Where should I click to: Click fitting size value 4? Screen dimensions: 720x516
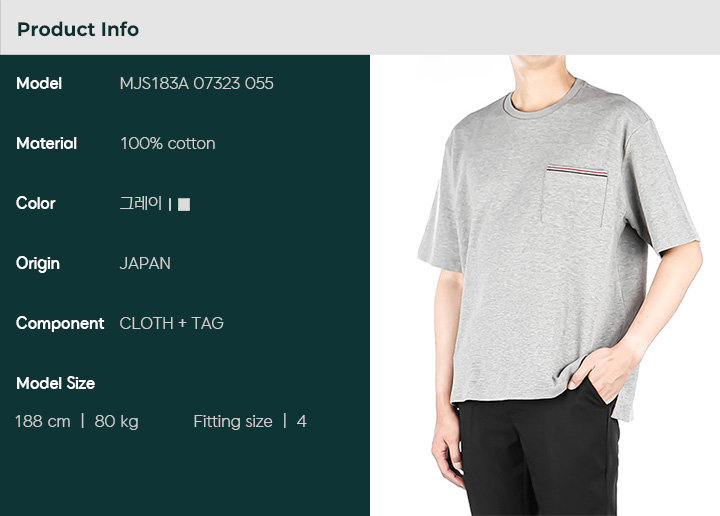click(x=302, y=421)
